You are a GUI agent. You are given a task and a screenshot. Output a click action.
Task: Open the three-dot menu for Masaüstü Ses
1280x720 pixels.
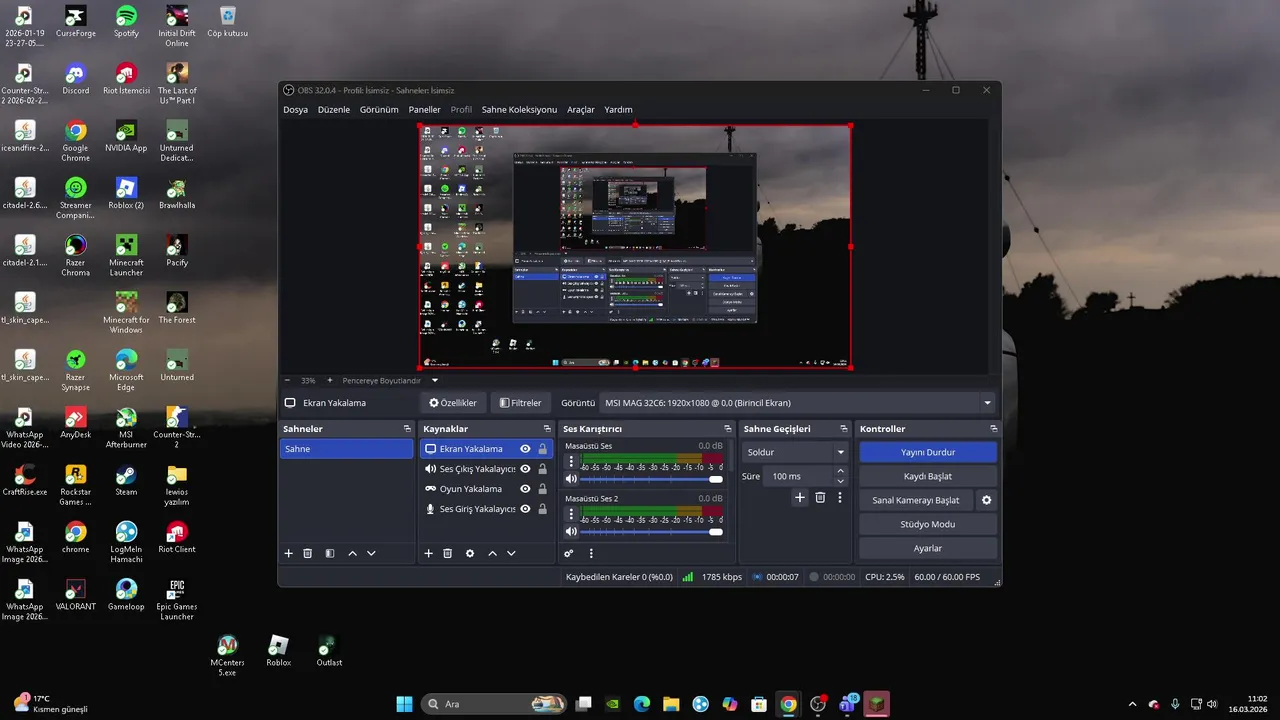coord(571,461)
